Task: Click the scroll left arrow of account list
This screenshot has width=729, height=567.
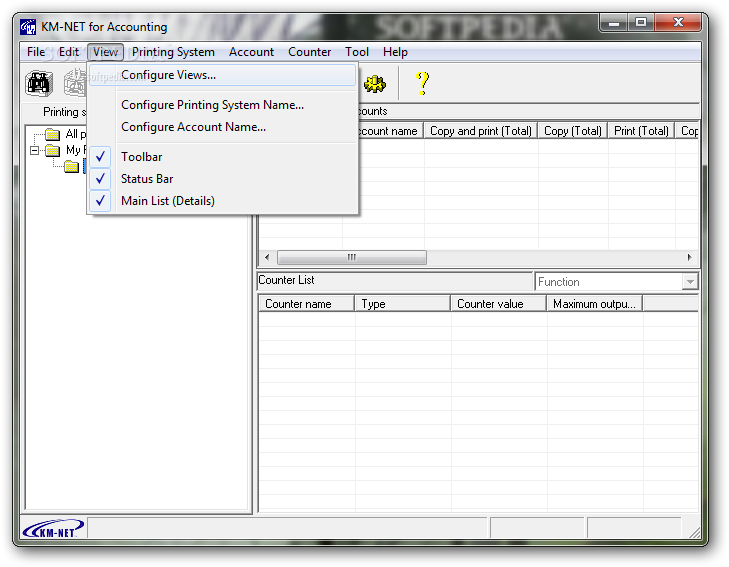Action: [x=267, y=257]
